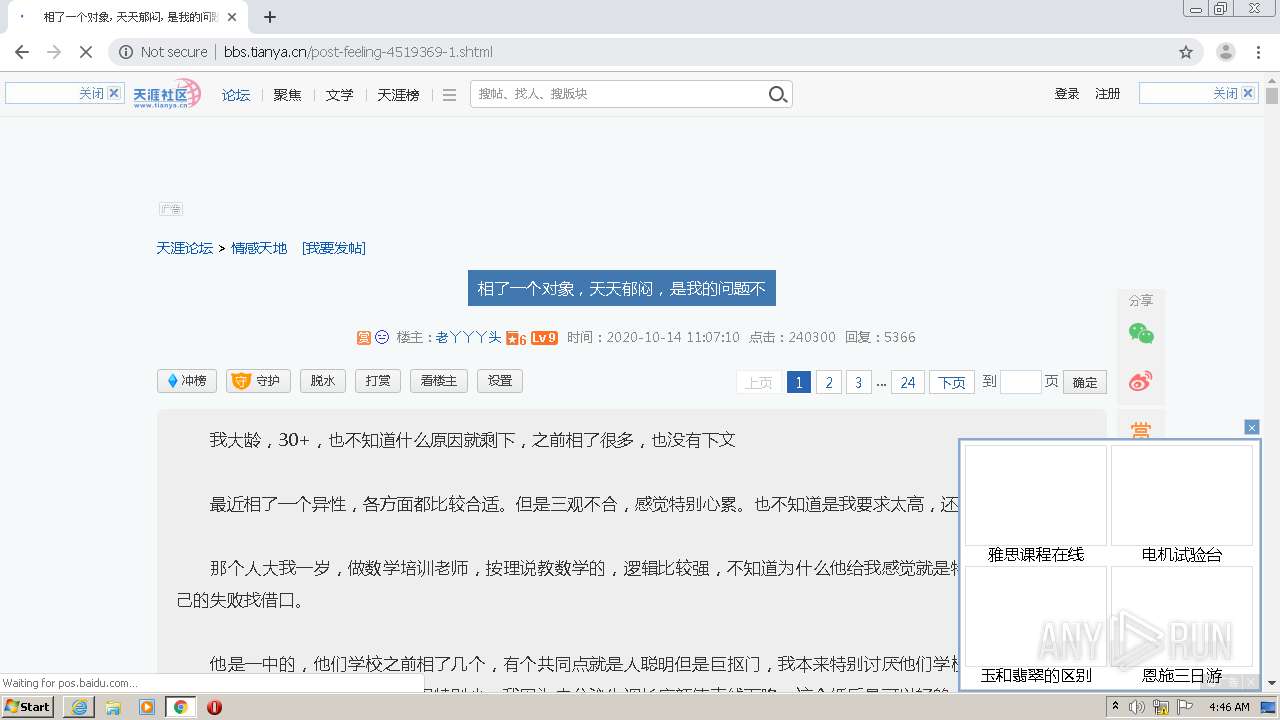Open 天涯论坛 breadcrumb link
The width and height of the screenshot is (1280, 720).
point(185,248)
